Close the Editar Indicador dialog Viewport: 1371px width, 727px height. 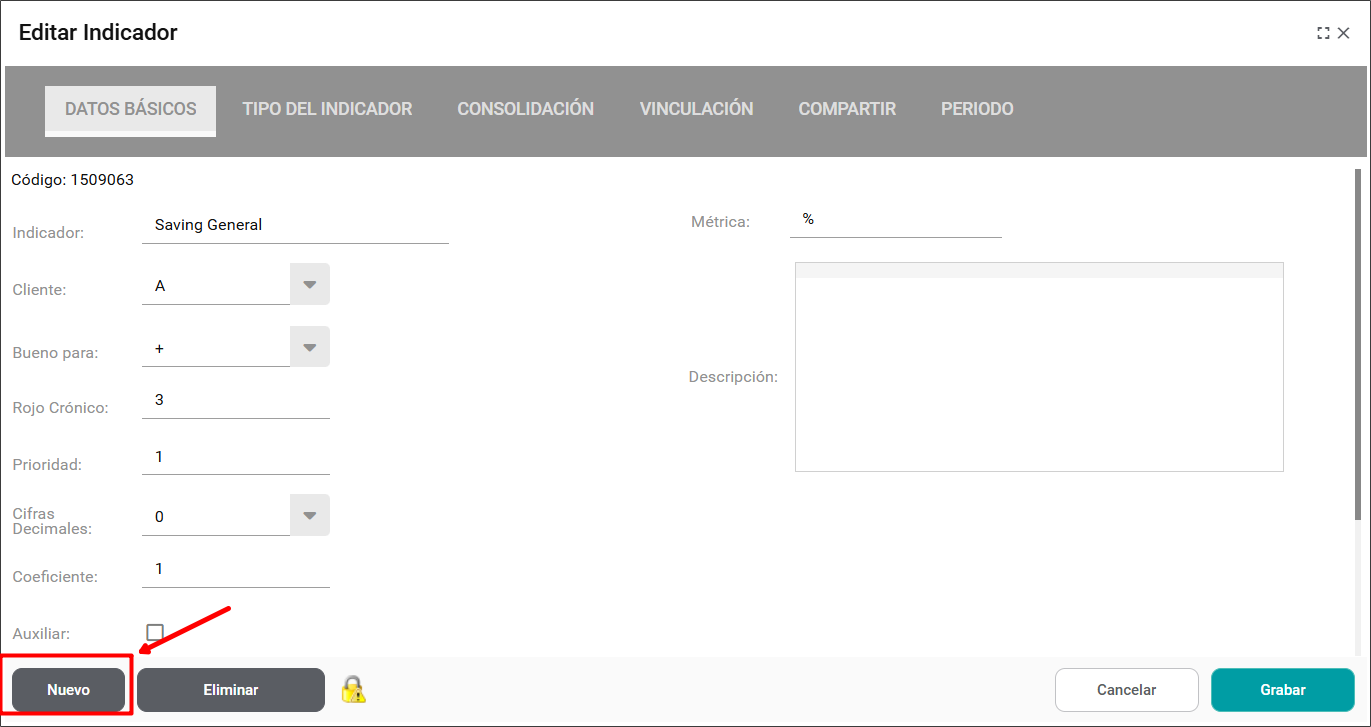pyautogui.click(x=1344, y=33)
